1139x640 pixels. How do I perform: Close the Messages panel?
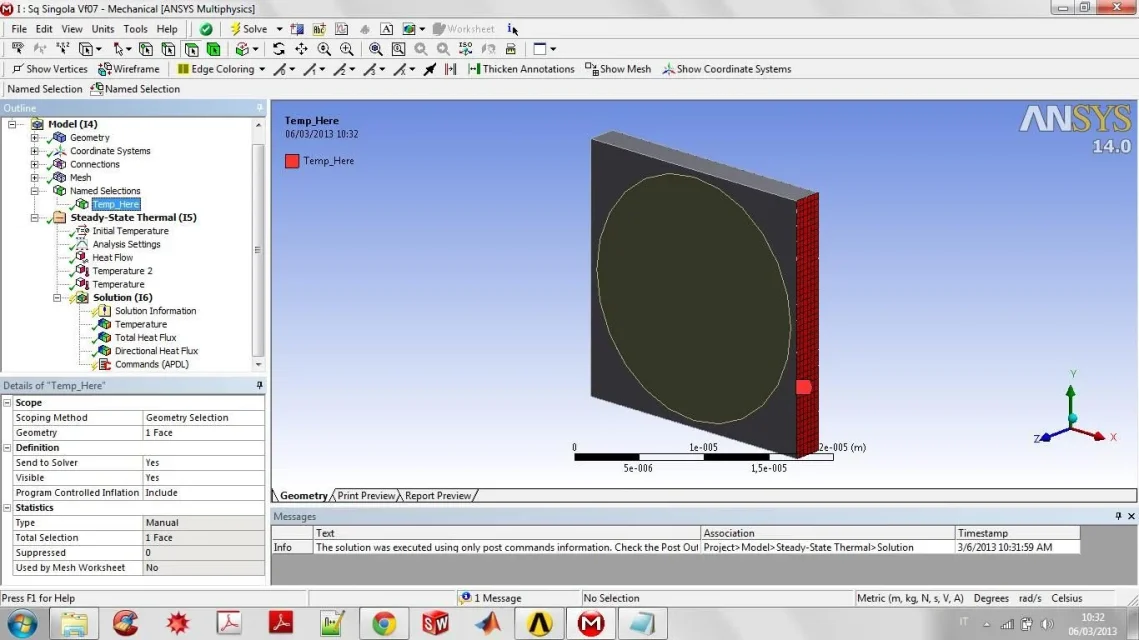[x=1131, y=517]
